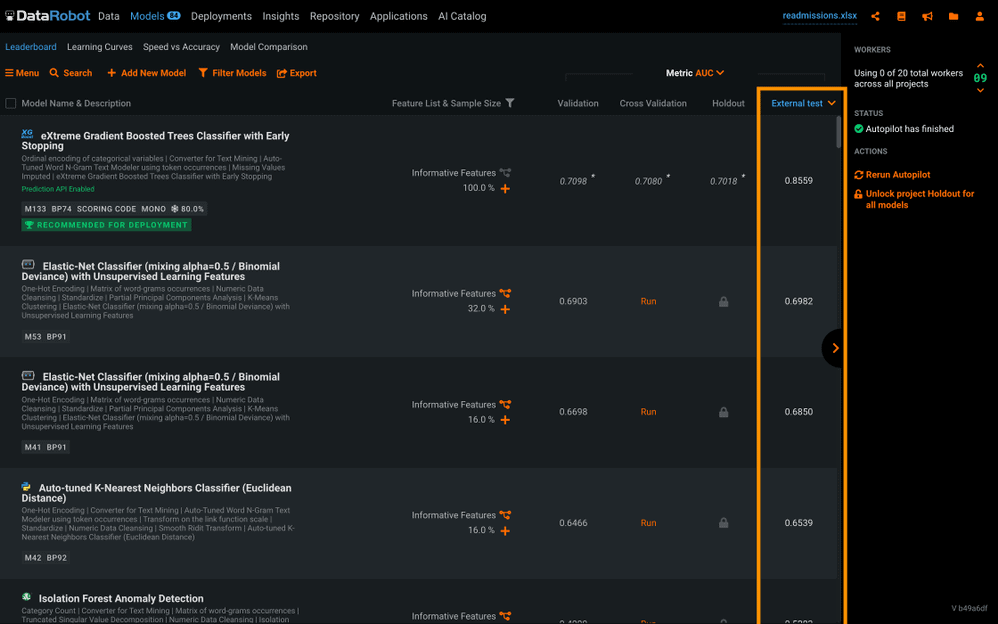Click the plus icon beside 32.0 % sample size
The width and height of the screenshot is (998, 624).
coord(505,309)
